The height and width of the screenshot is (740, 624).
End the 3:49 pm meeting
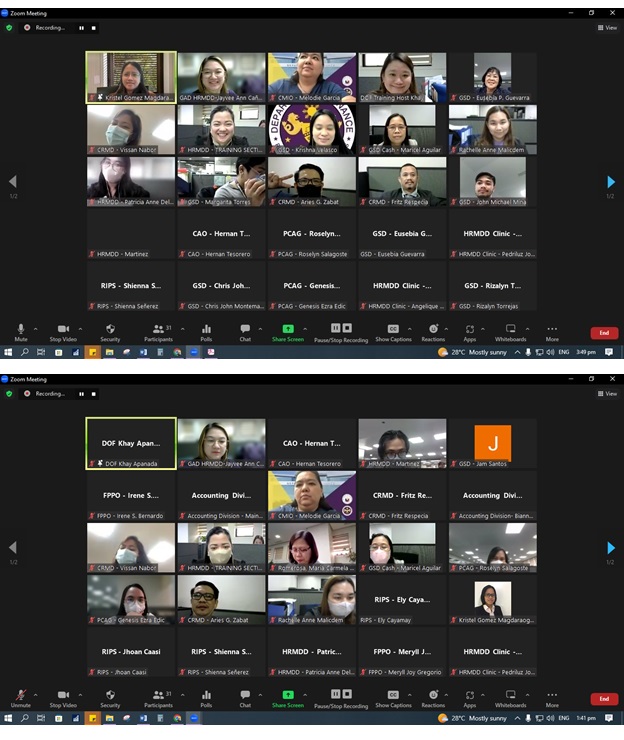point(604,333)
